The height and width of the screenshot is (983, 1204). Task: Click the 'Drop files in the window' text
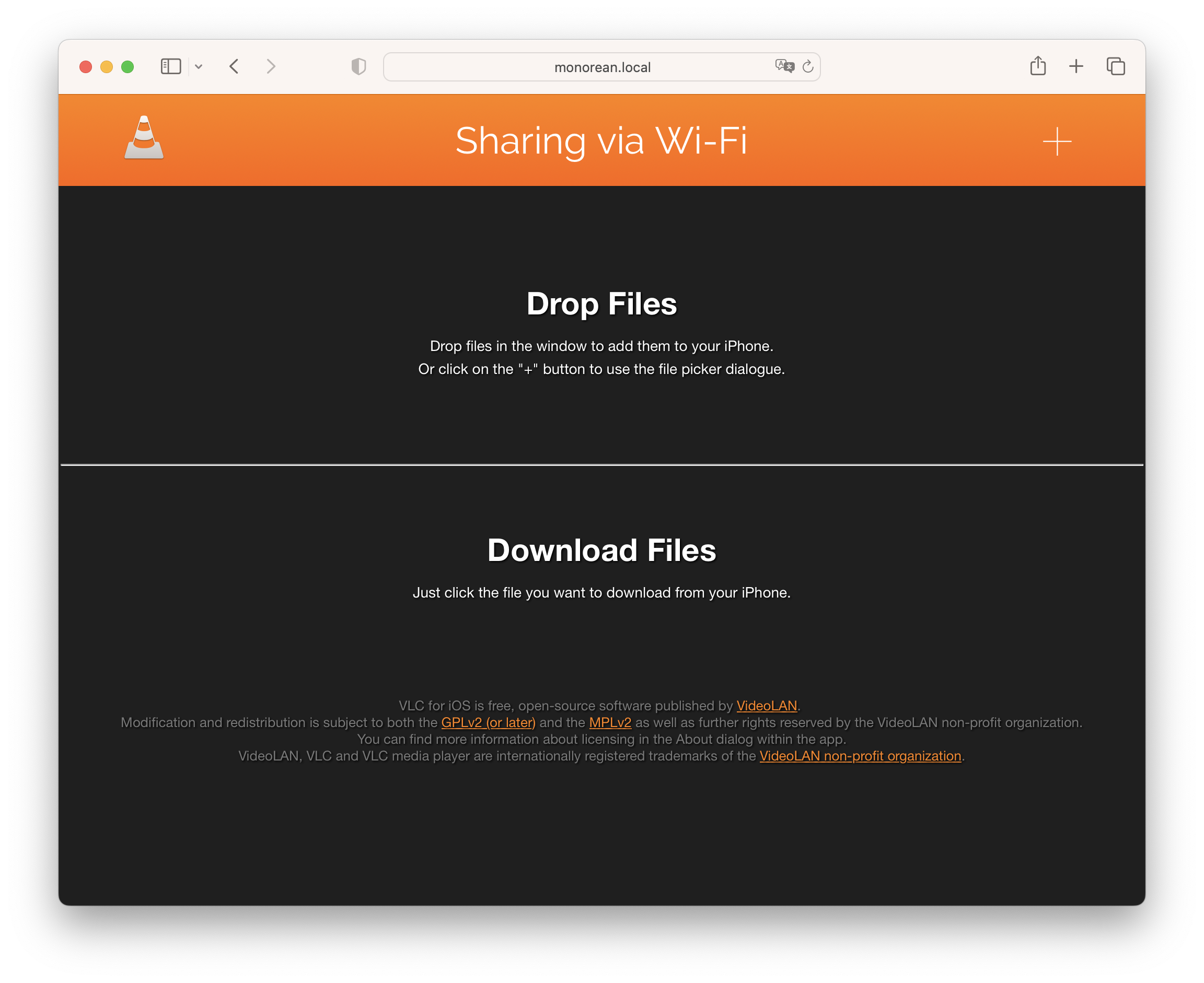(601, 346)
